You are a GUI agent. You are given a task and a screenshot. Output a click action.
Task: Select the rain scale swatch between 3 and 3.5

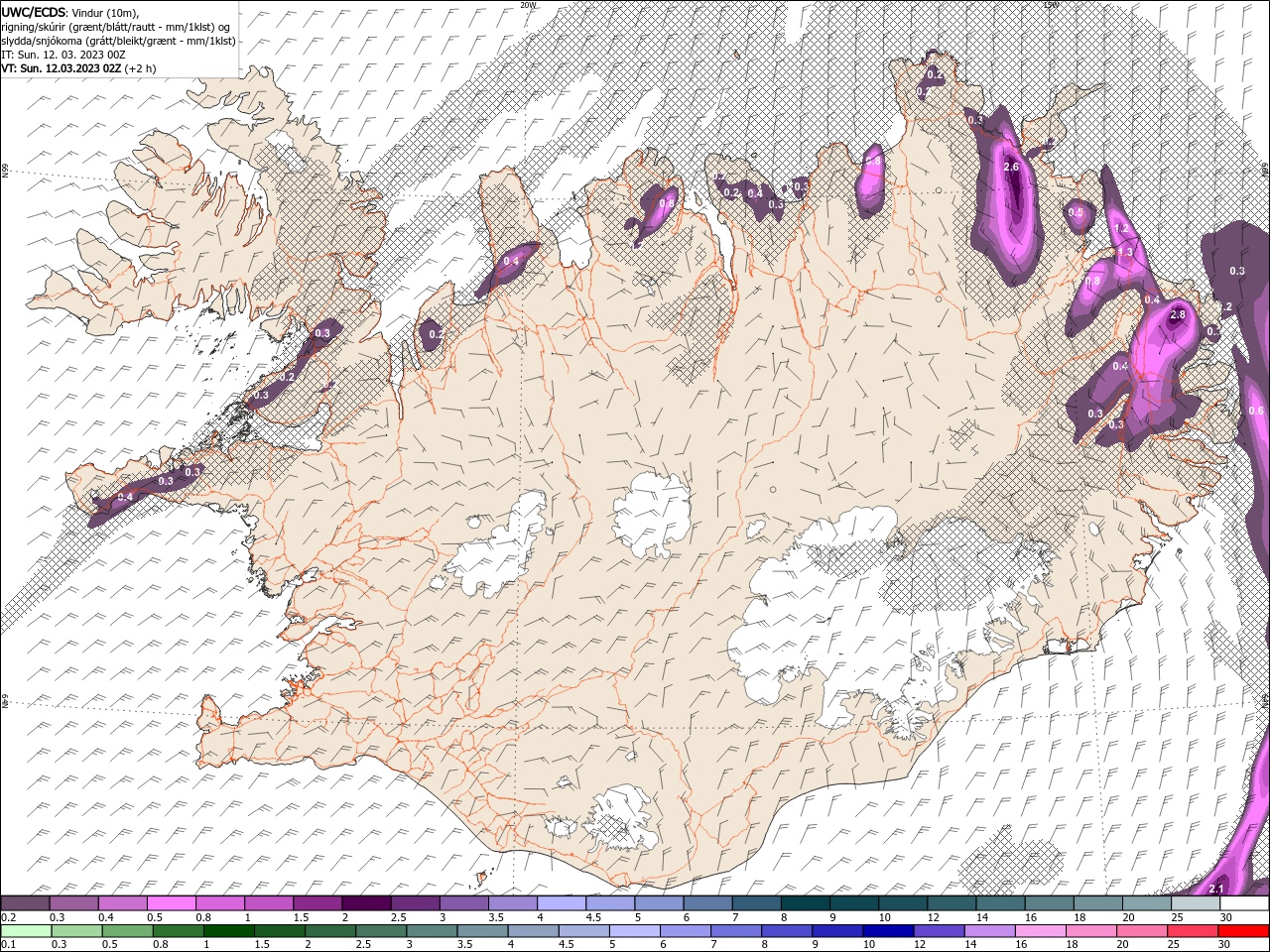pyautogui.click(x=432, y=931)
